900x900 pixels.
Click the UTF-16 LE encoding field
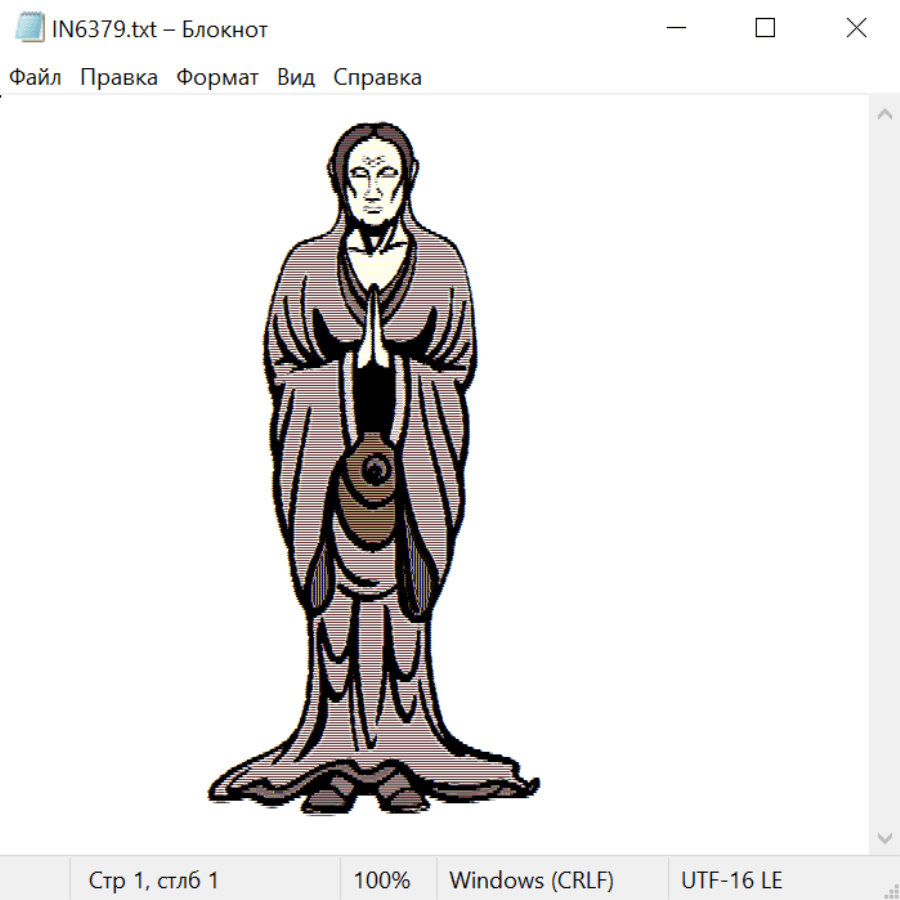(x=731, y=880)
